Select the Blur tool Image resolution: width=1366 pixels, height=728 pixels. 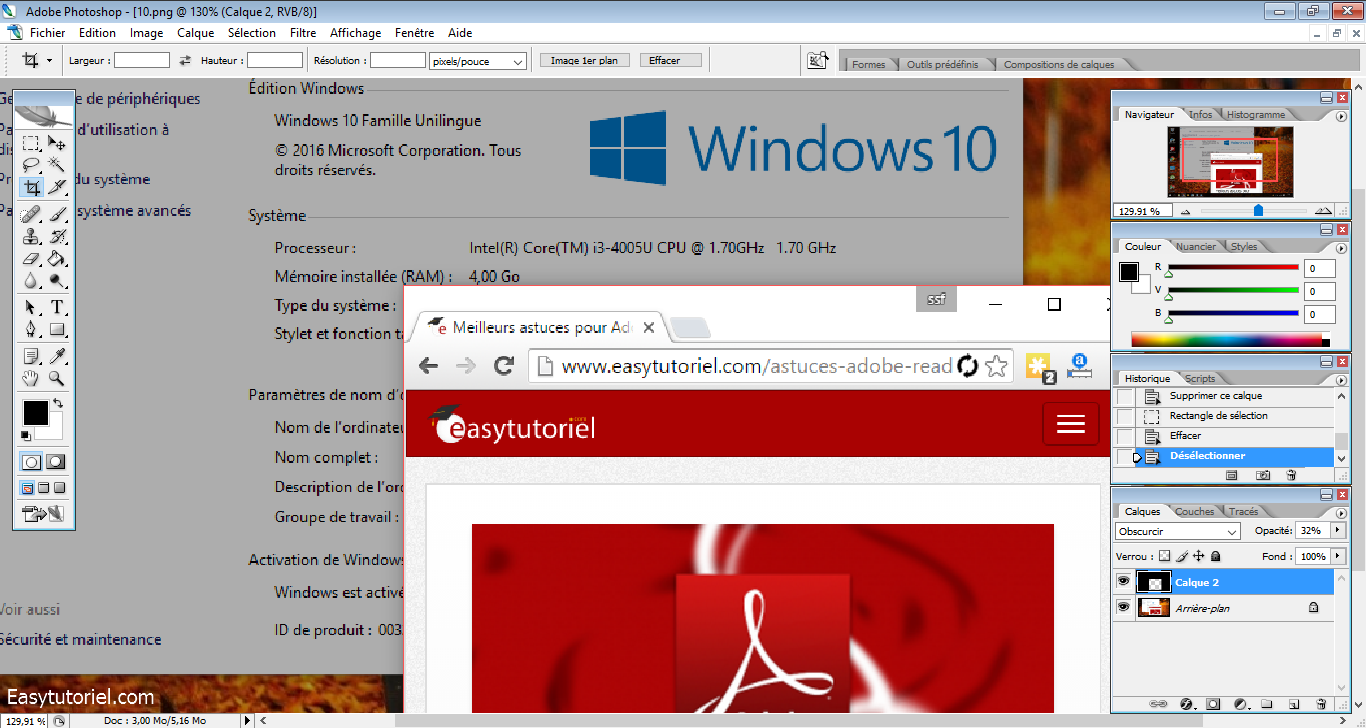tap(32, 281)
